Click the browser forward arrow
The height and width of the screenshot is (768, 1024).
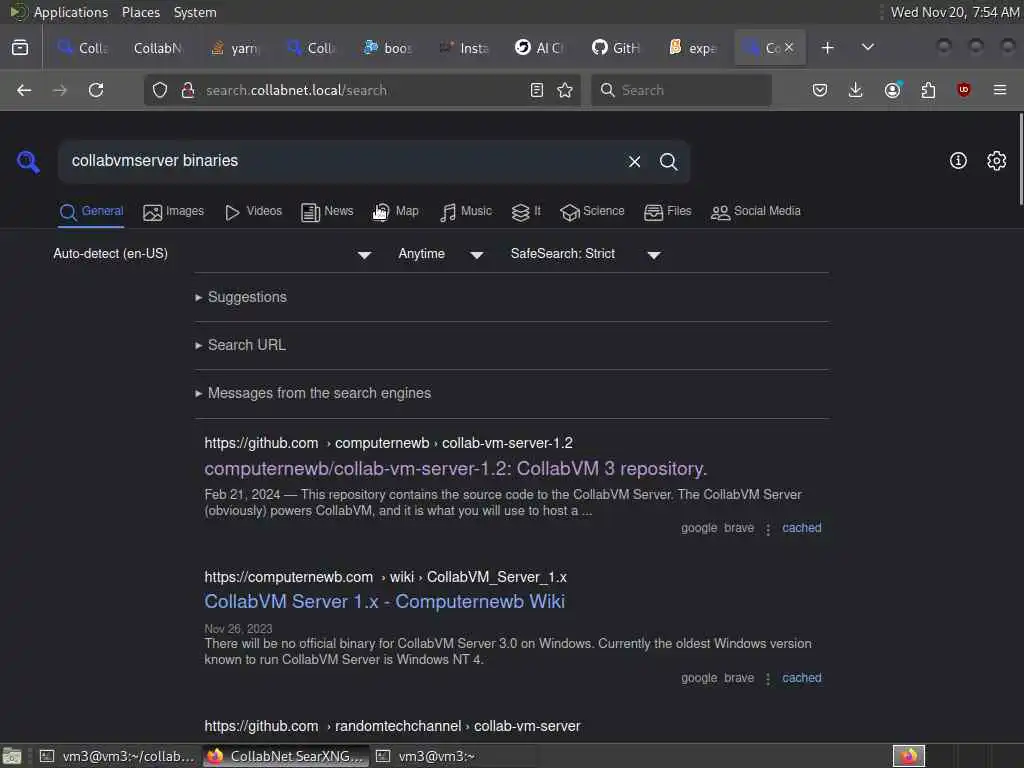[x=59, y=90]
